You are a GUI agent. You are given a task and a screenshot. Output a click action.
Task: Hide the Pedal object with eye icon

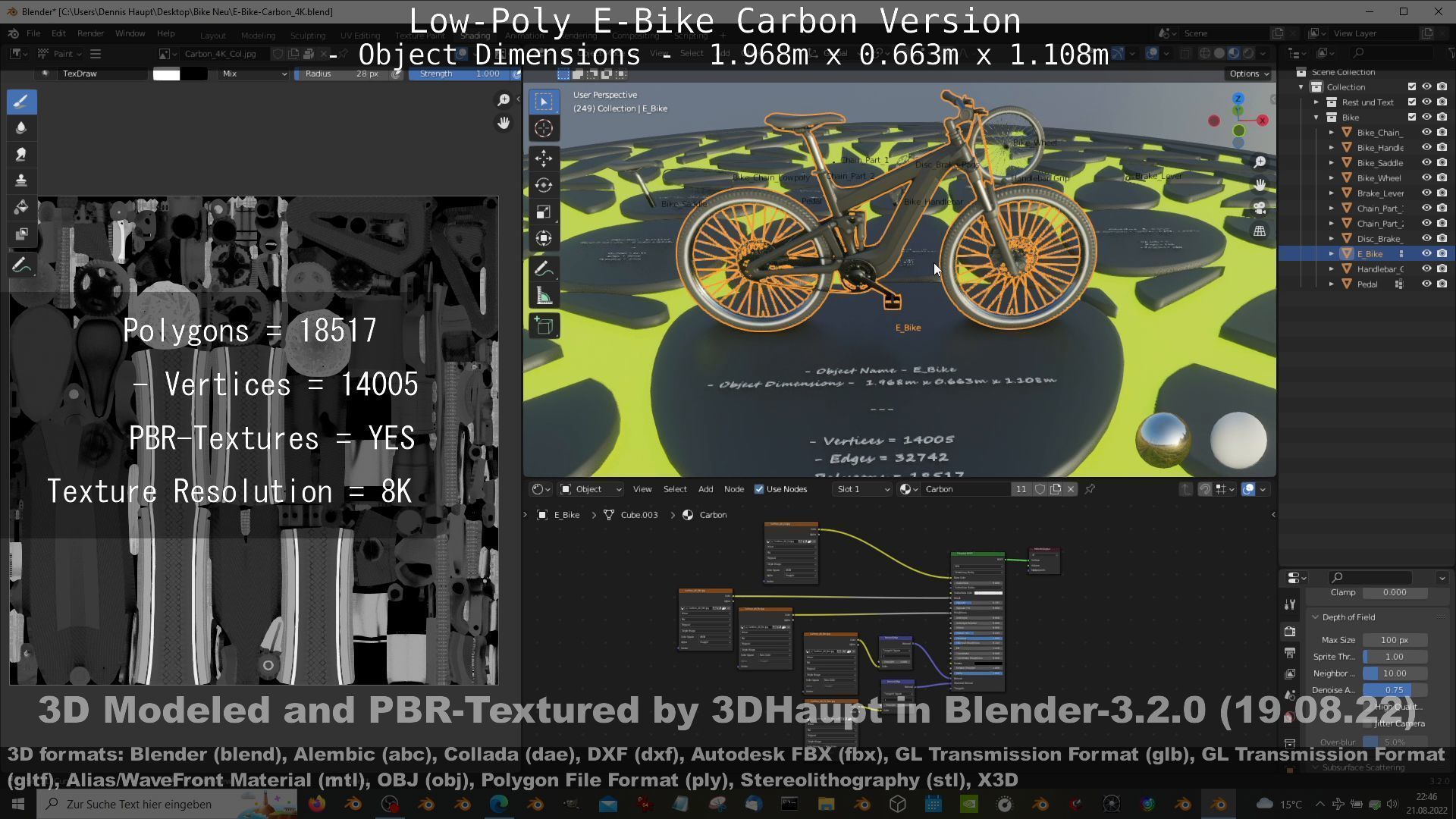(x=1426, y=284)
